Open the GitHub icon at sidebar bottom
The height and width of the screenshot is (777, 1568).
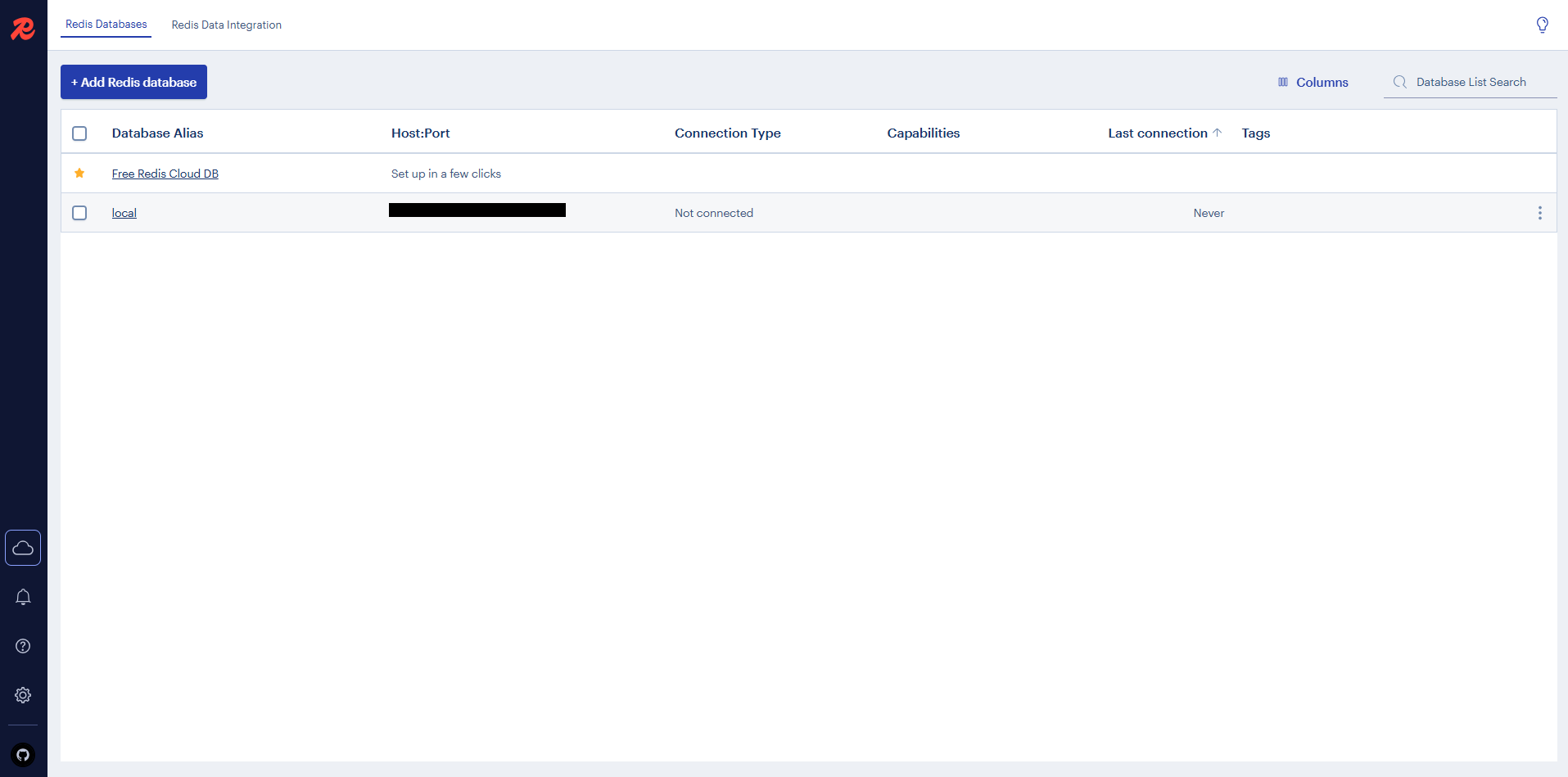23,754
